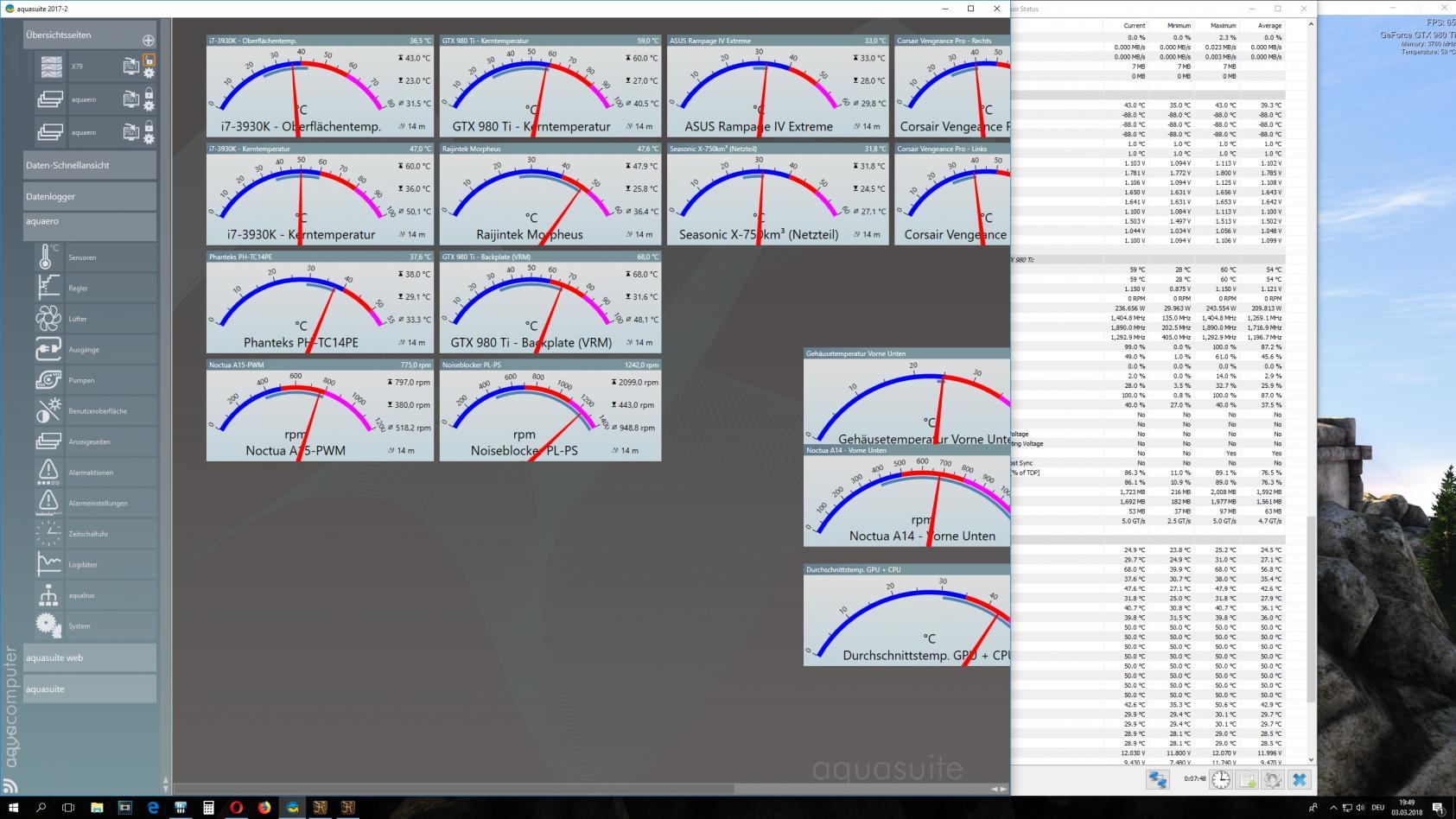Screen dimensions: 1456x819
Task: Click the horizontal scrollbar of the overview area
Action: click(455, 789)
